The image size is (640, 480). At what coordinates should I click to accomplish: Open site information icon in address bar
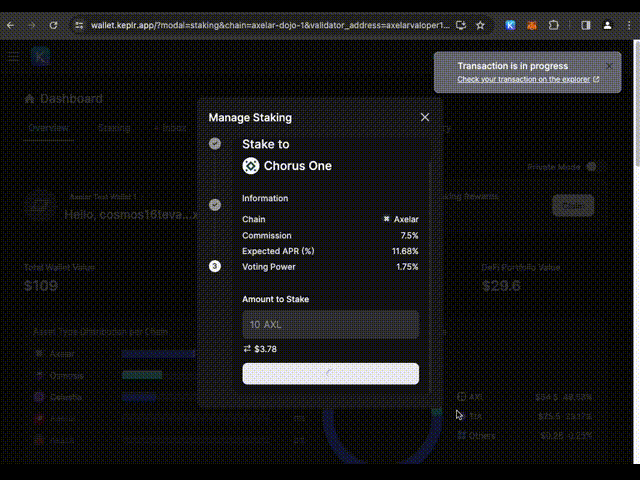(x=79, y=25)
